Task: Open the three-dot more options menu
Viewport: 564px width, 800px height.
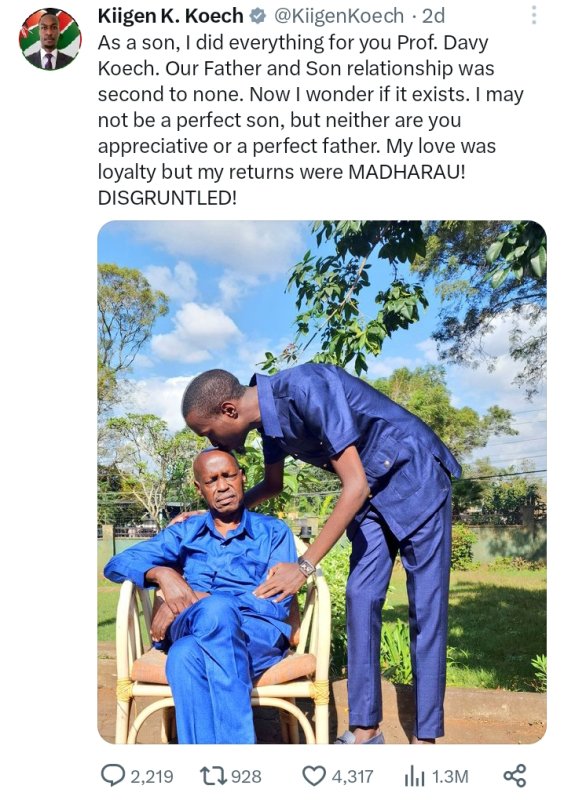Action: [x=534, y=15]
